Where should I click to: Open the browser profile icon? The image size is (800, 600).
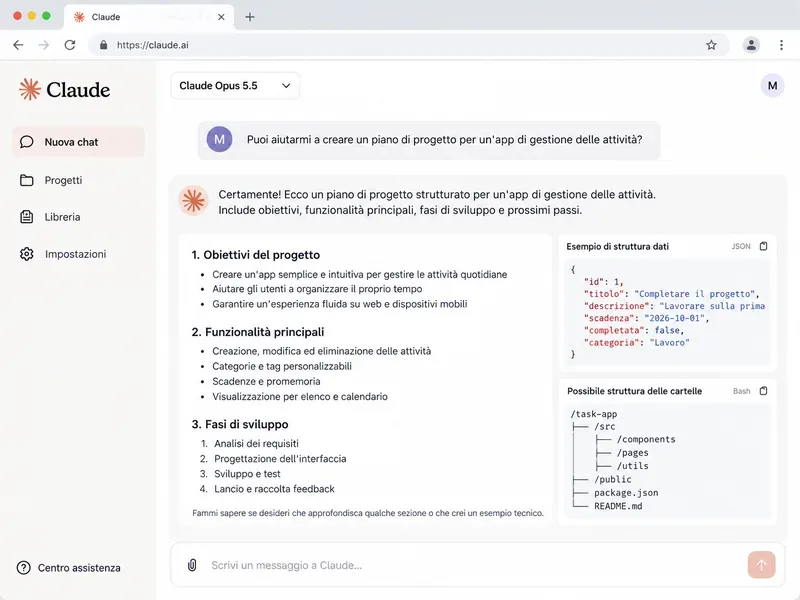pos(751,45)
